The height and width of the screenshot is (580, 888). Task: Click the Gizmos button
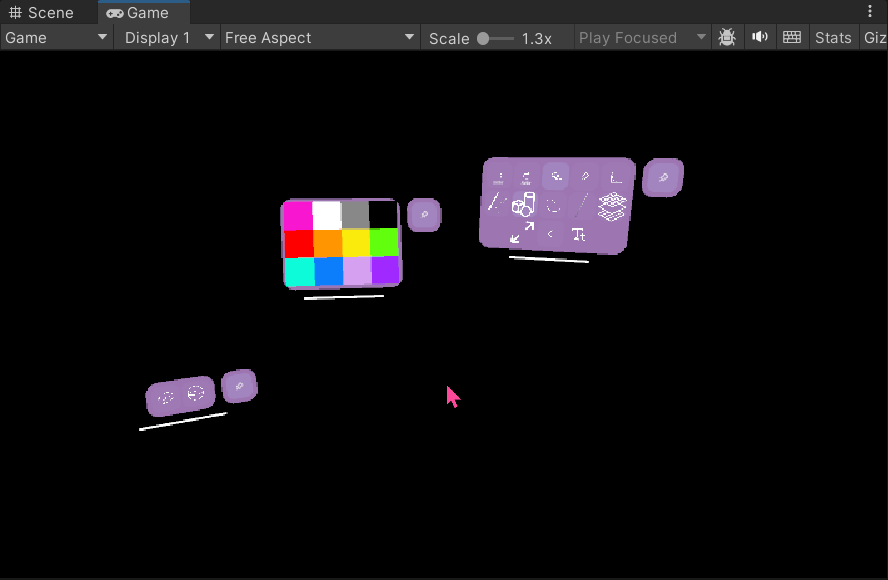pos(874,38)
